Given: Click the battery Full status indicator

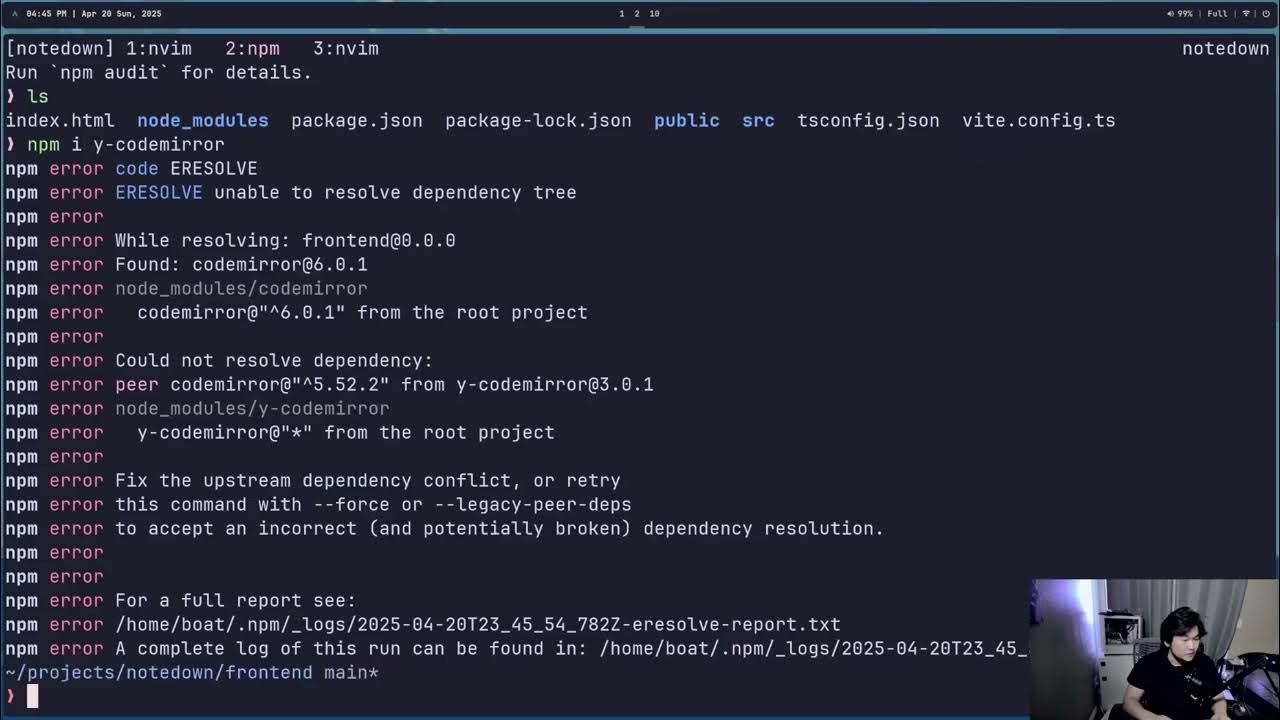Looking at the screenshot, I should click(1217, 14).
